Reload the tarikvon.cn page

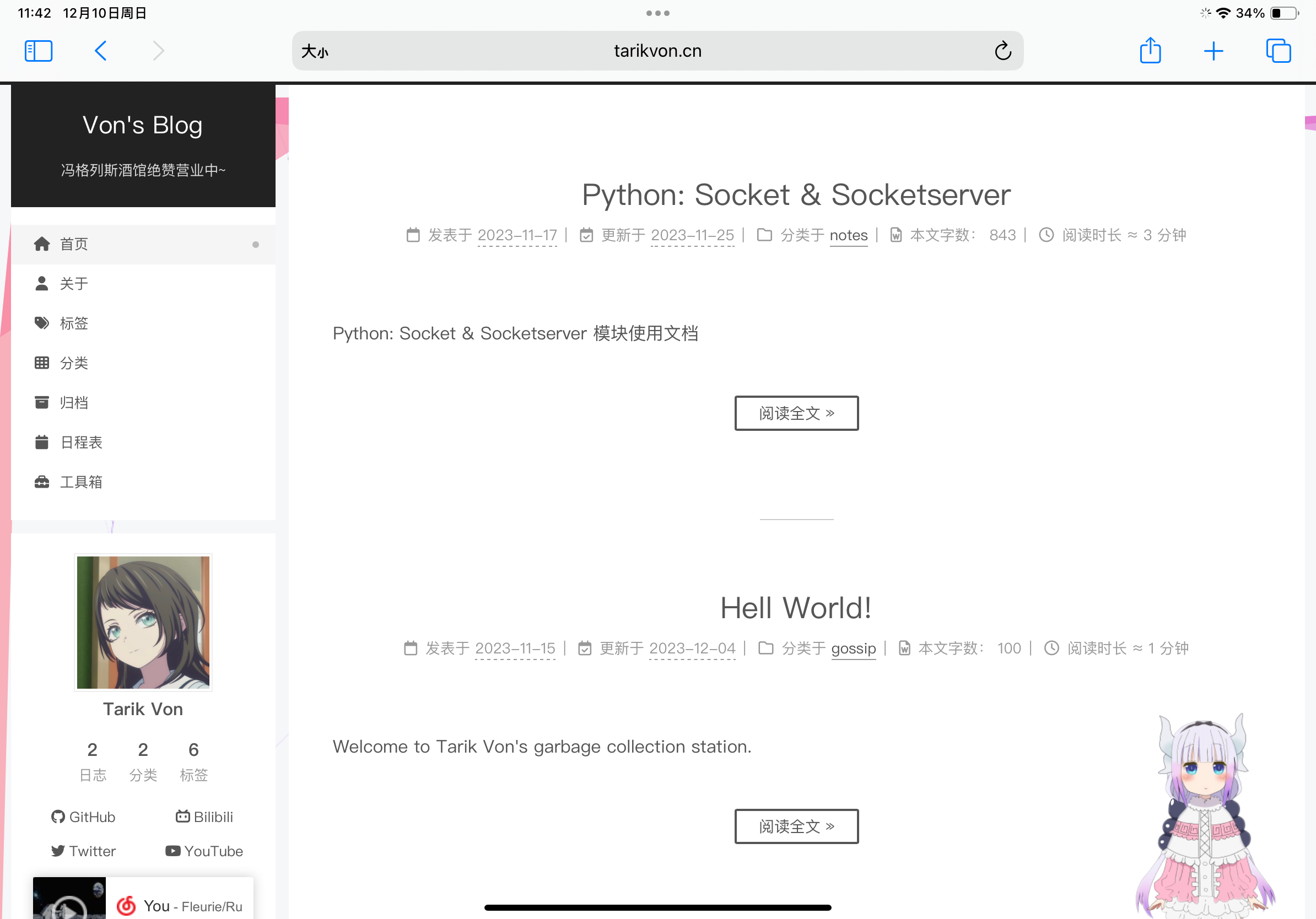1002,51
